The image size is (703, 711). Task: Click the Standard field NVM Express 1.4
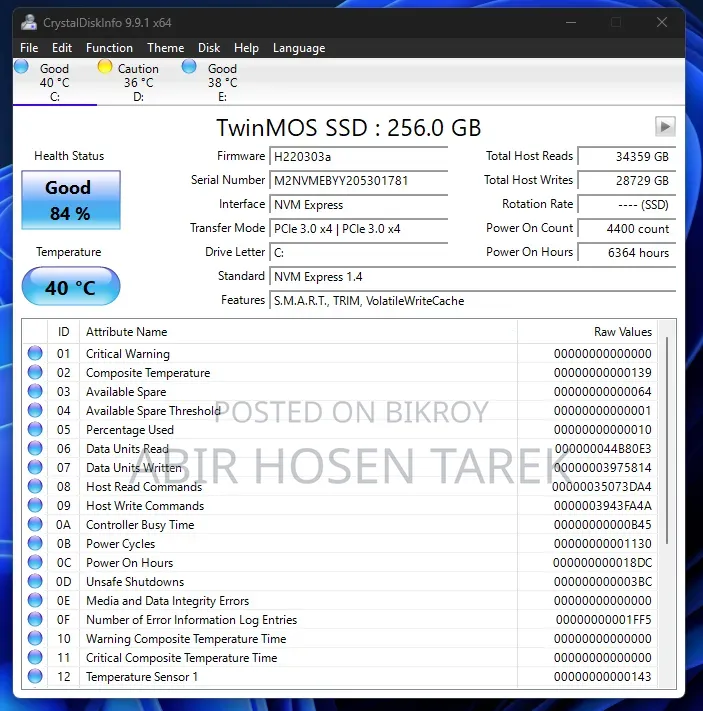pyautogui.click(x=473, y=277)
